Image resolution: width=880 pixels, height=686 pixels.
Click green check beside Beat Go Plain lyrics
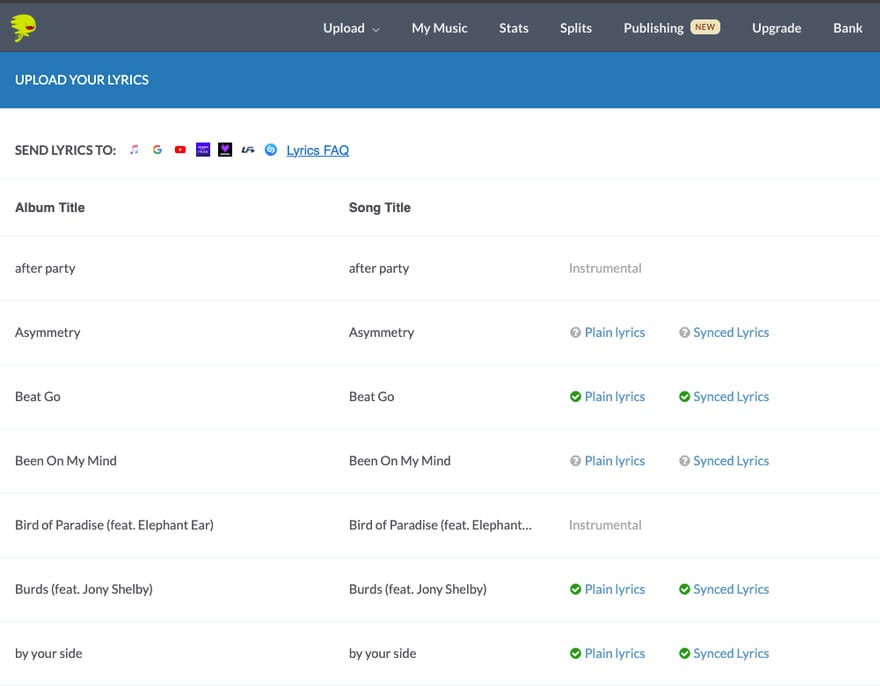(575, 396)
